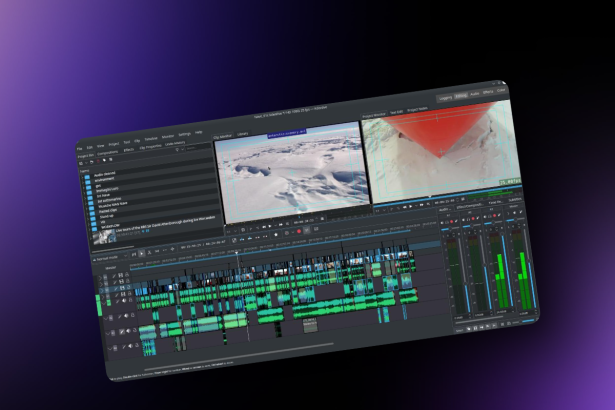Open the Project Notes tab
615x410 pixels.
418,109
